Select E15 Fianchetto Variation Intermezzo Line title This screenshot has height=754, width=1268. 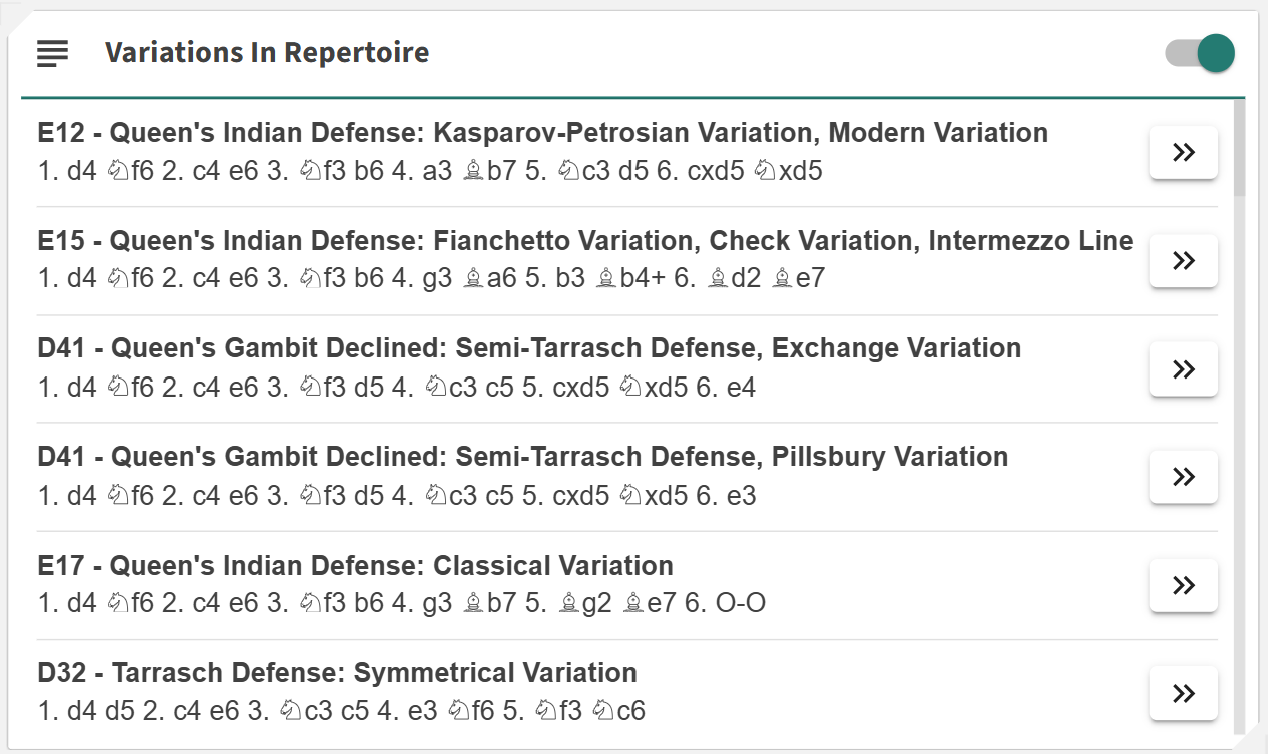click(x=585, y=241)
